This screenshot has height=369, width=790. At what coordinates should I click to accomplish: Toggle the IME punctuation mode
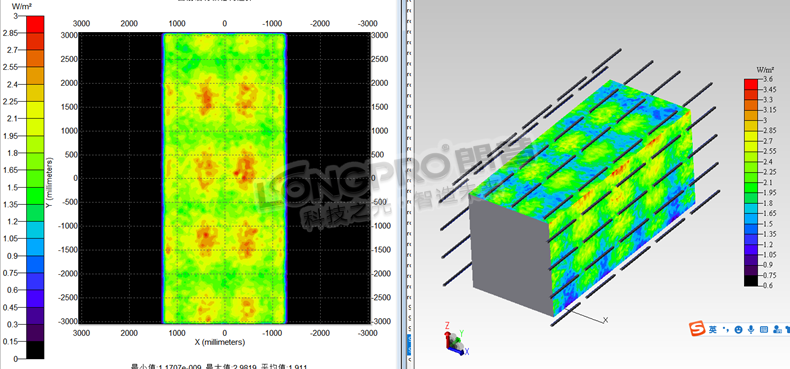pyautogui.click(x=726, y=330)
